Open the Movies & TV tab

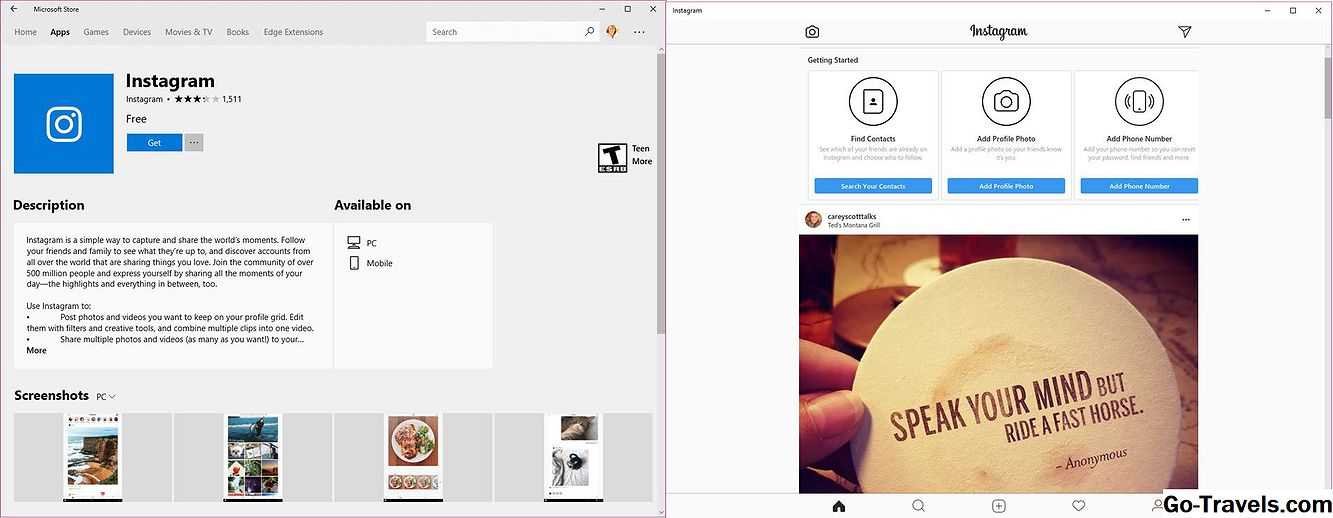(x=189, y=32)
